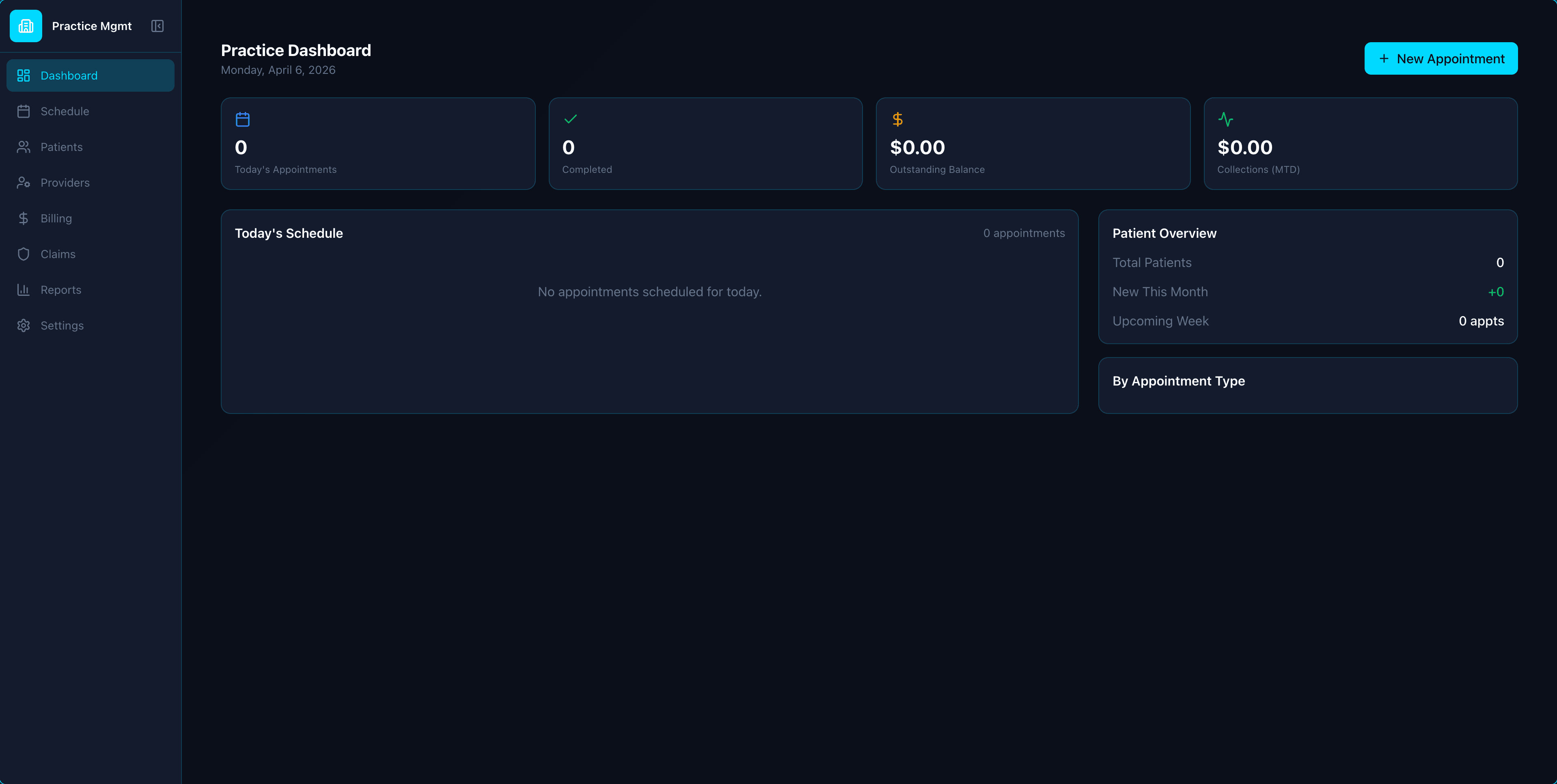1557x784 pixels.
Task: Click the Practice Dashboard heading
Action: pyautogui.click(x=295, y=50)
